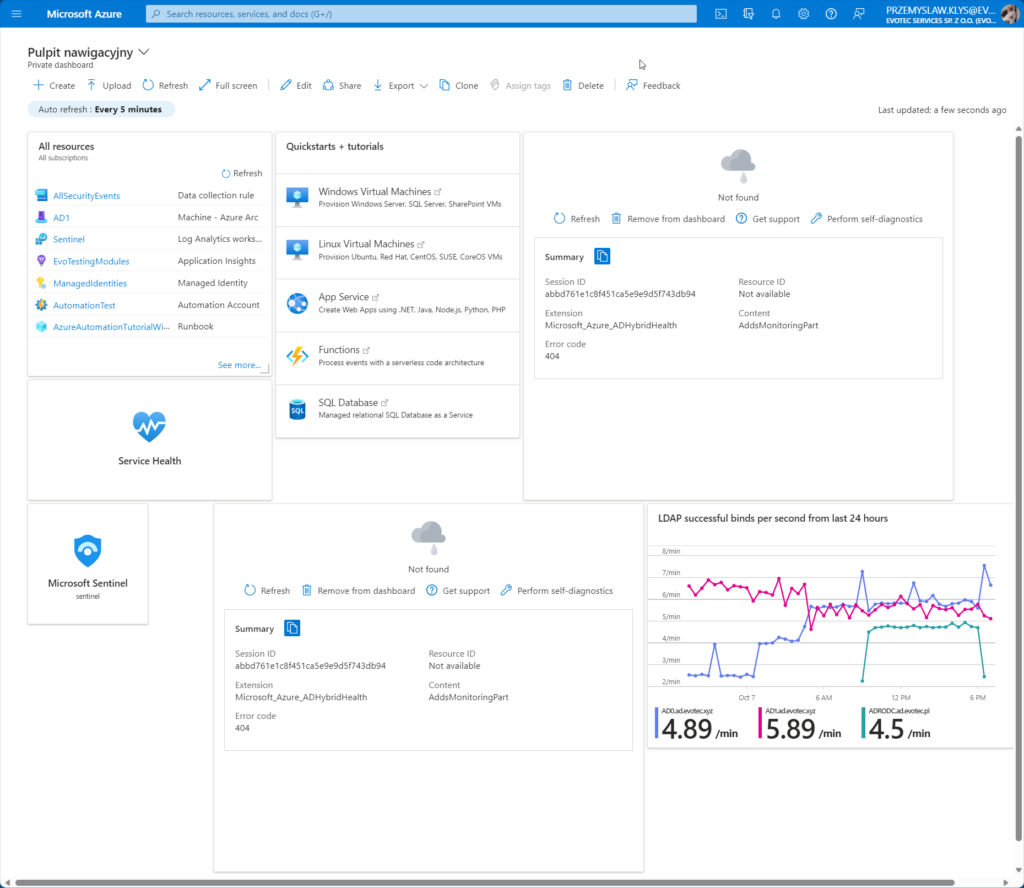
Task: Open the Azure portal hamburger menu
Action: (16, 14)
